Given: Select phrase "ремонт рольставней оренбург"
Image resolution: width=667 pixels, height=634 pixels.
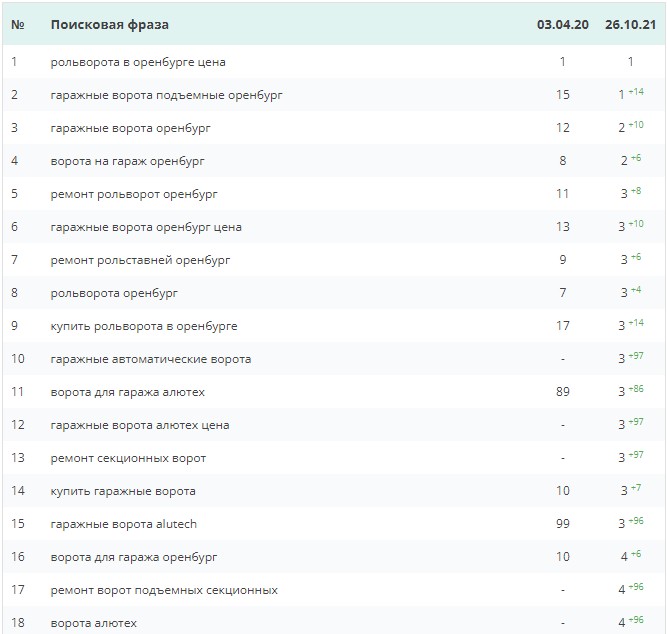Looking at the screenshot, I should pos(140,260).
